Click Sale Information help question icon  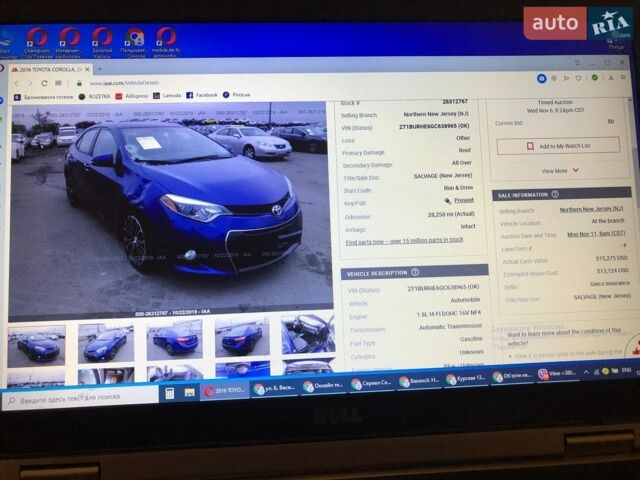[x=555, y=194]
